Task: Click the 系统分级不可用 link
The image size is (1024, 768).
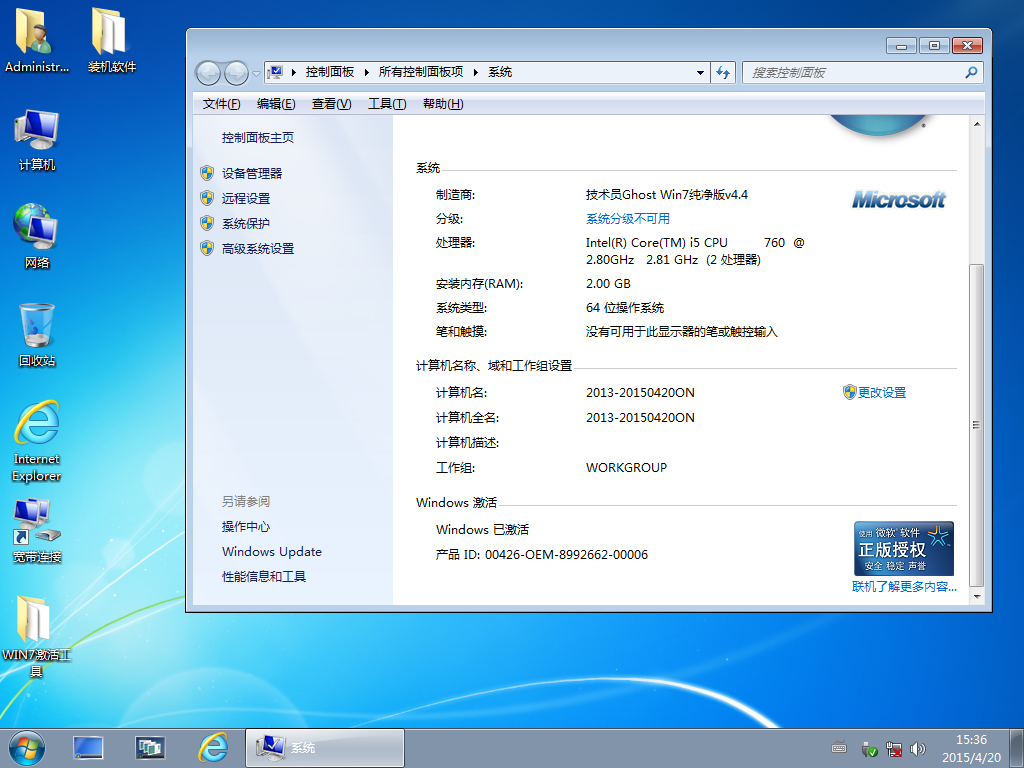Action: [628, 219]
